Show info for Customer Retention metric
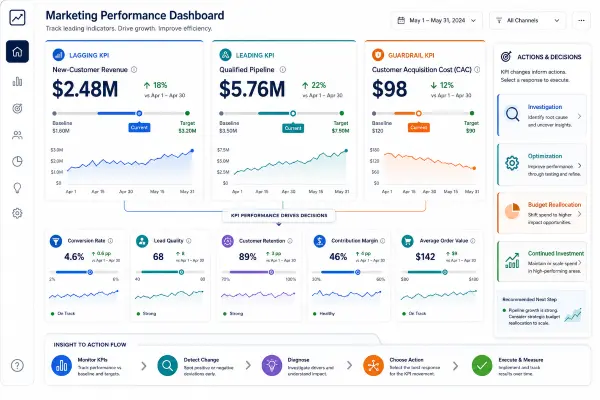 290,241
